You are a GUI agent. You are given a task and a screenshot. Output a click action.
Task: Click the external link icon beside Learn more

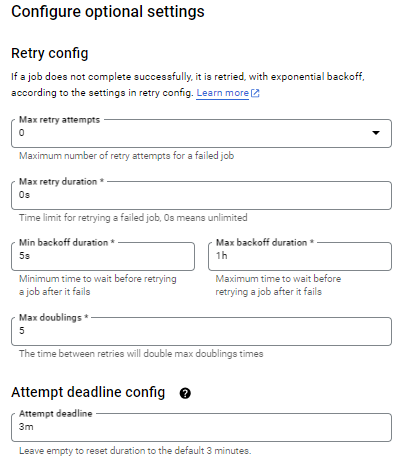click(x=255, y=93)
